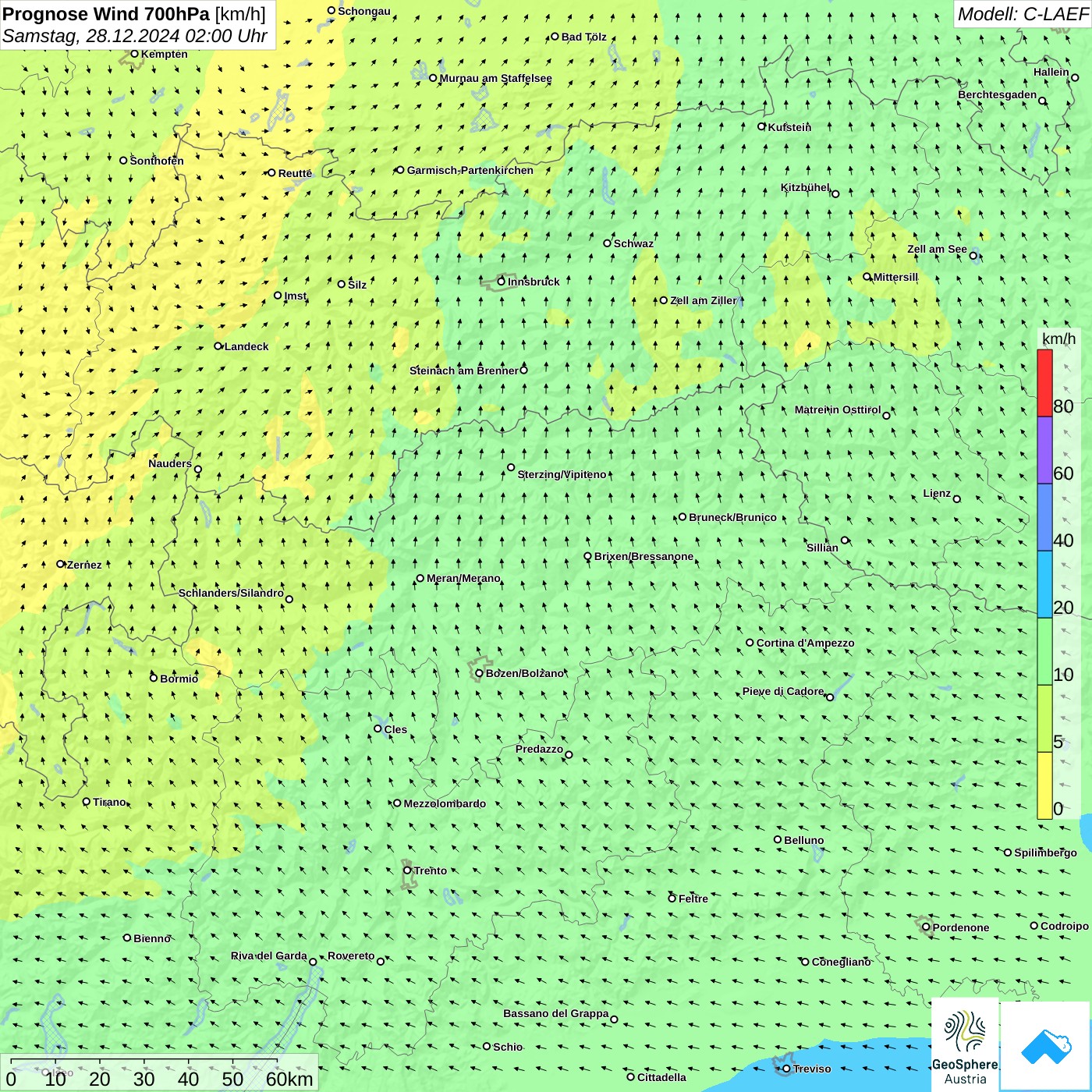This screenshot has width=1092, height=1092.
Task: Select the Innsbruck city label
Action: (534, 282)
